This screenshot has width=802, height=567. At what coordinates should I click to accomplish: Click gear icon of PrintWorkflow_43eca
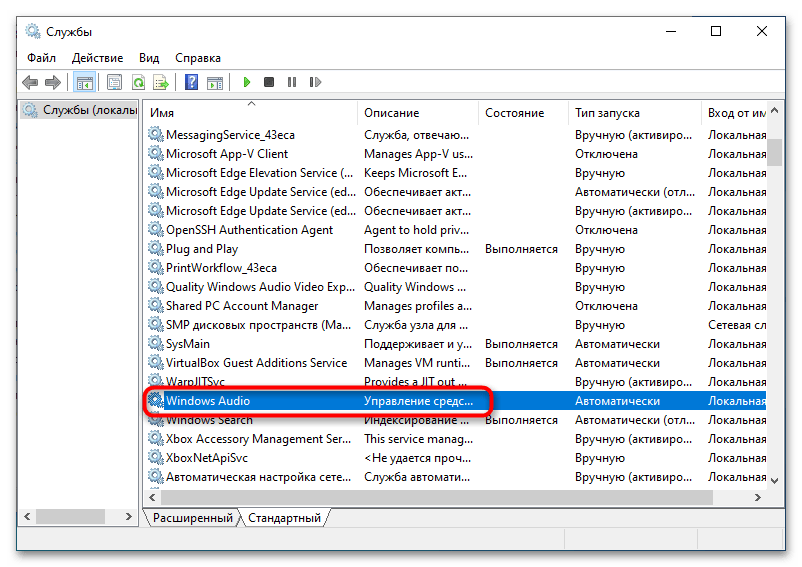coord(155,267)
